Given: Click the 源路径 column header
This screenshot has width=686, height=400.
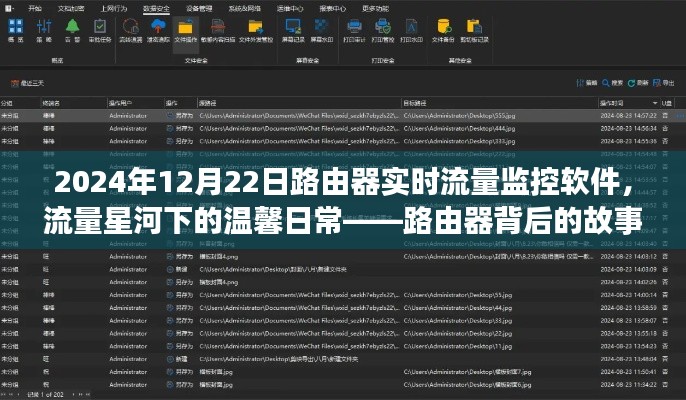Looking at the screenshot, I should tap(210, 103).
